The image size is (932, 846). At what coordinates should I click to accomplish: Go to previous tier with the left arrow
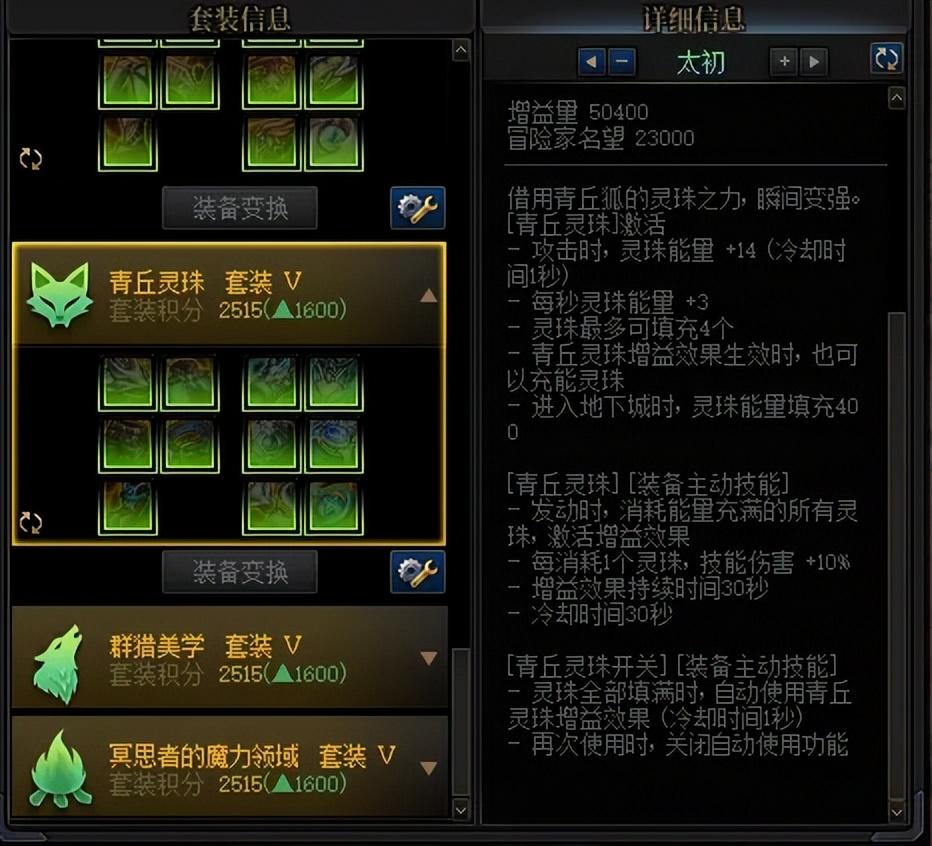[591, 61]
